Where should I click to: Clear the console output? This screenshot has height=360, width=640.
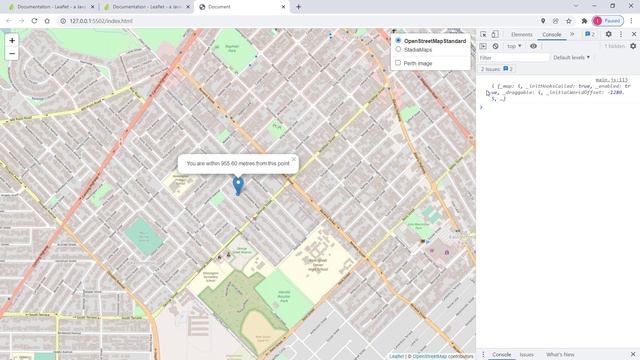495,46
